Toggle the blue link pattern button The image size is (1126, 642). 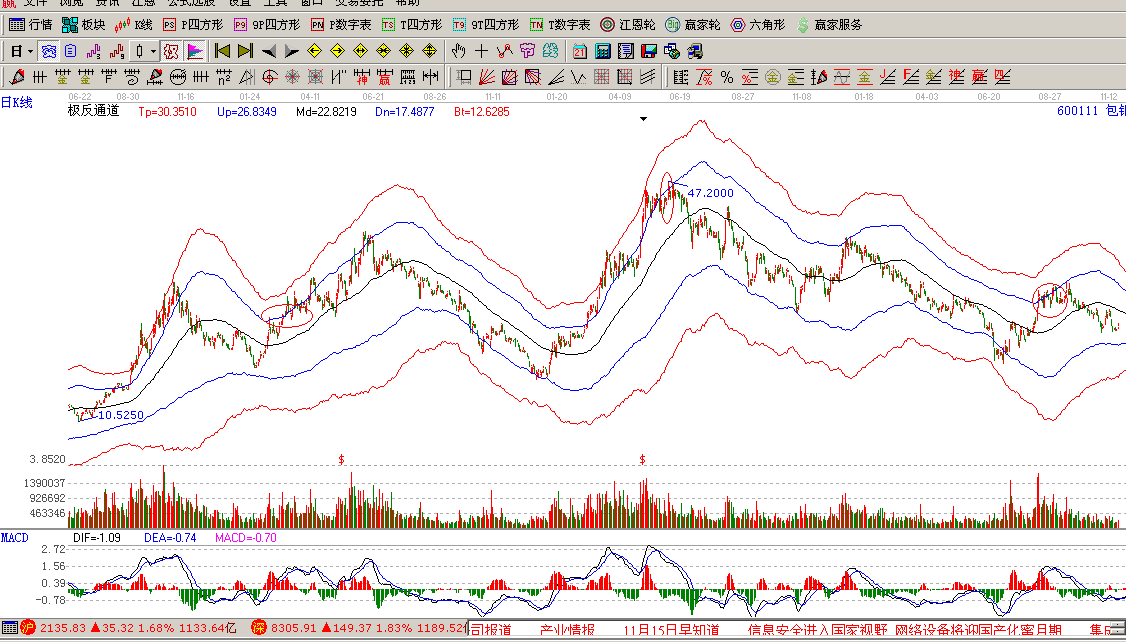click(48, 51)
